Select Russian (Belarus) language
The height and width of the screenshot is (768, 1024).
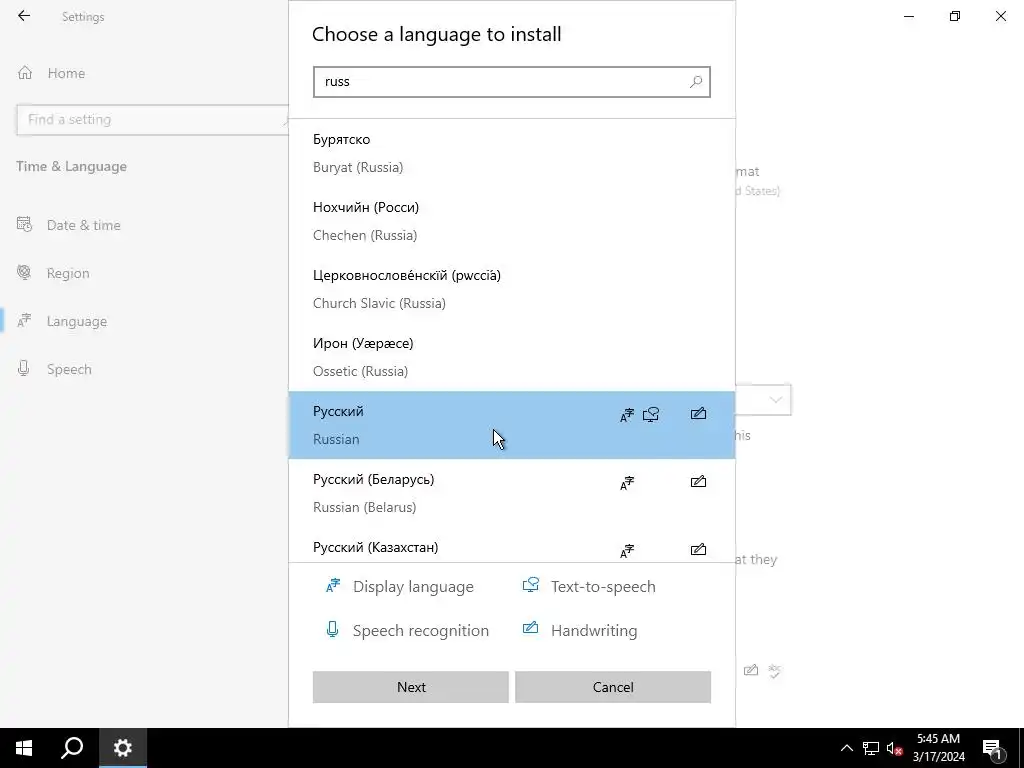[512, 493]
